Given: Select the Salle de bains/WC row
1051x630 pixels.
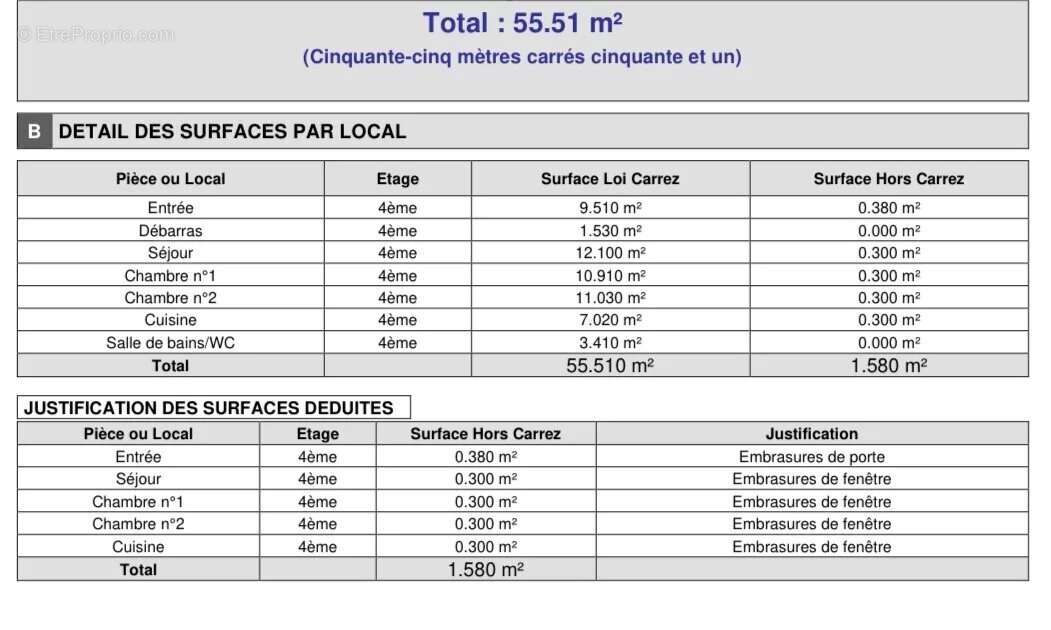Looking at the screenshot, I should 523,342.
